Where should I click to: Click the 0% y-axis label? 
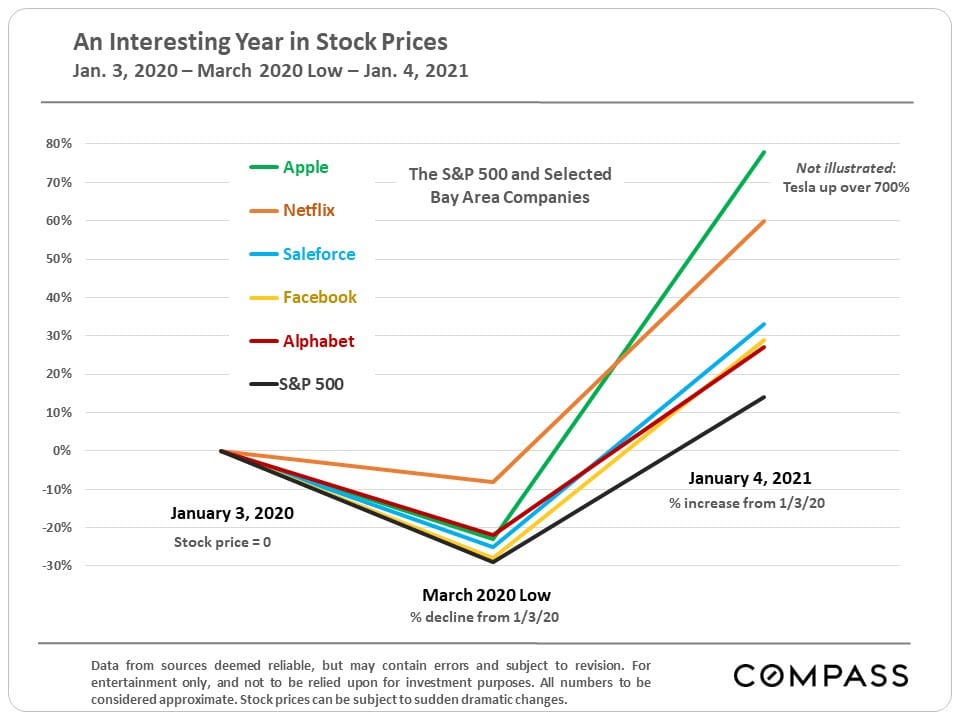[x=63, y=451]
